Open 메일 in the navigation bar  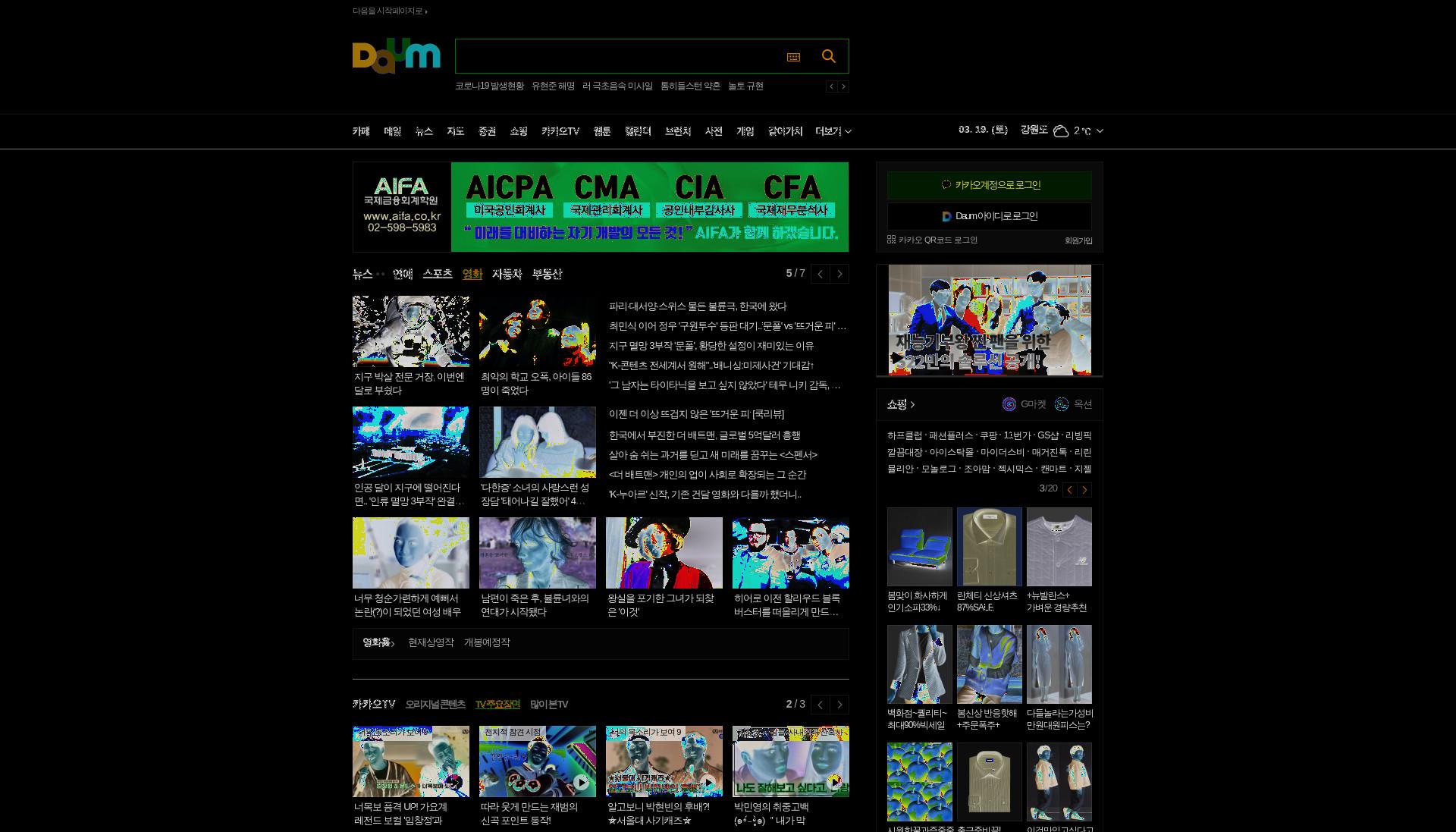point(393,131)
